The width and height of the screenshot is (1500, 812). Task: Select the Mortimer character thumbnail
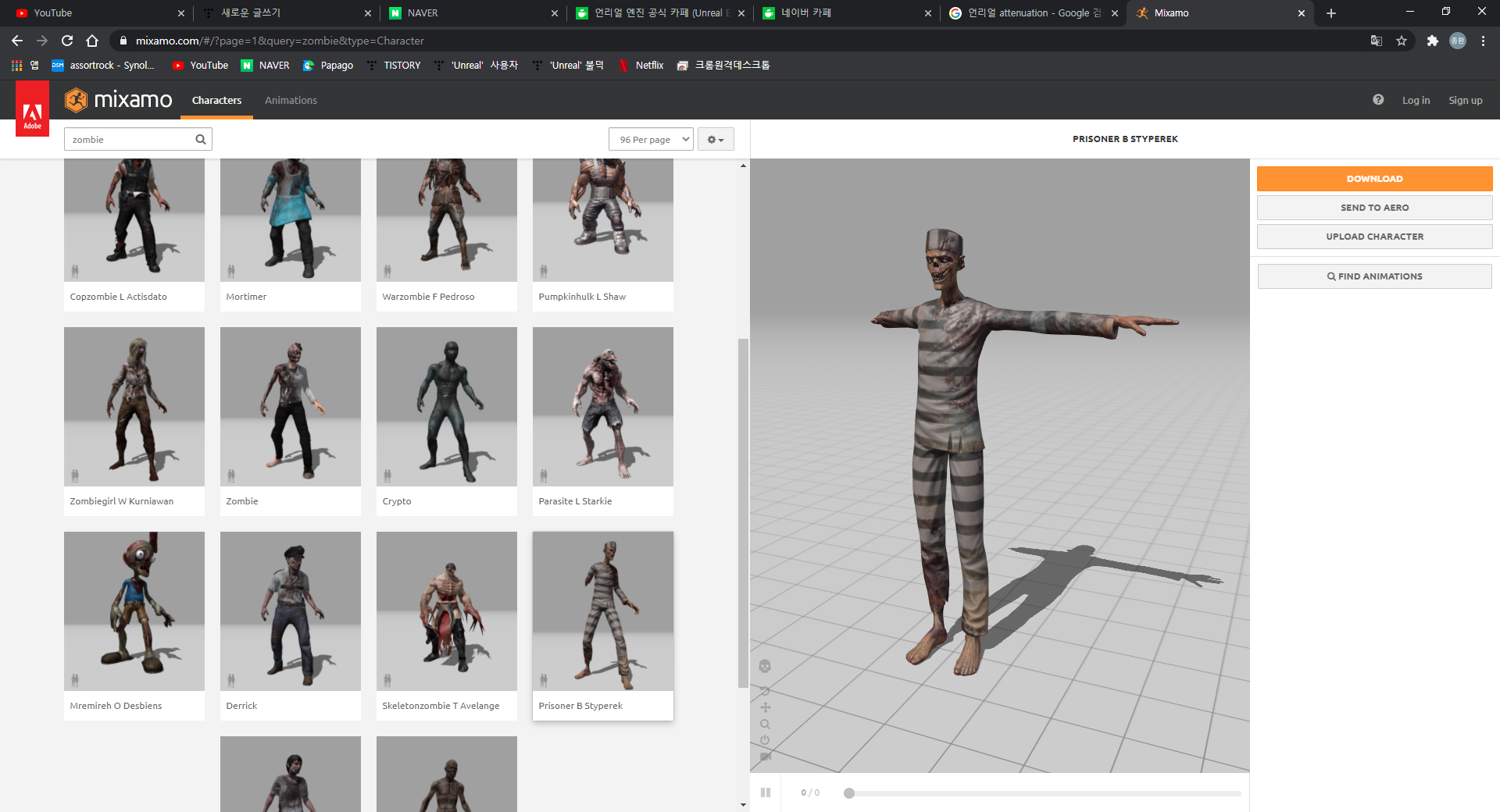pos(290,220)
